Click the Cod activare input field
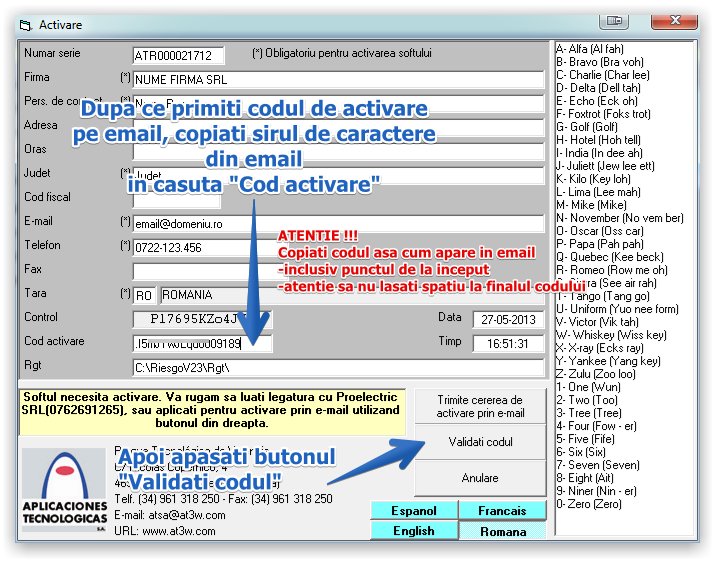This screenshot has height=563, width=715. (202, 342)
